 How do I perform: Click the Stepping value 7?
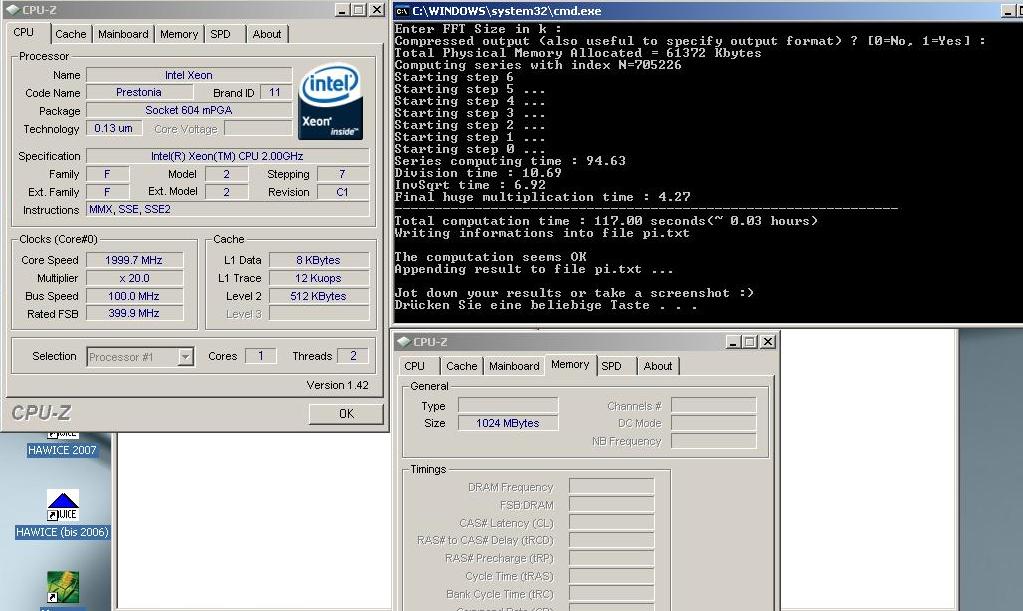(x=343, y=174)
